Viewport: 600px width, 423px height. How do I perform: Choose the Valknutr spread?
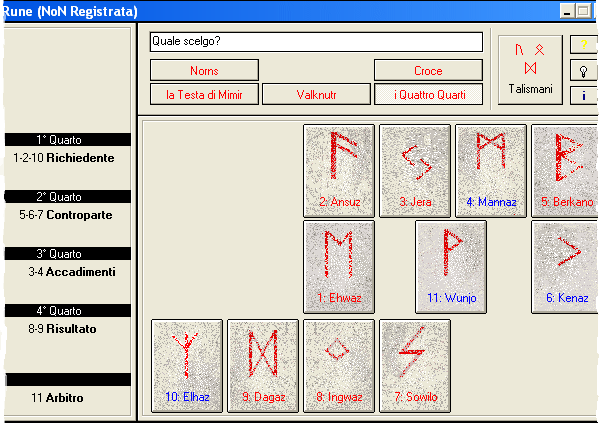click(x=317, y=95)
